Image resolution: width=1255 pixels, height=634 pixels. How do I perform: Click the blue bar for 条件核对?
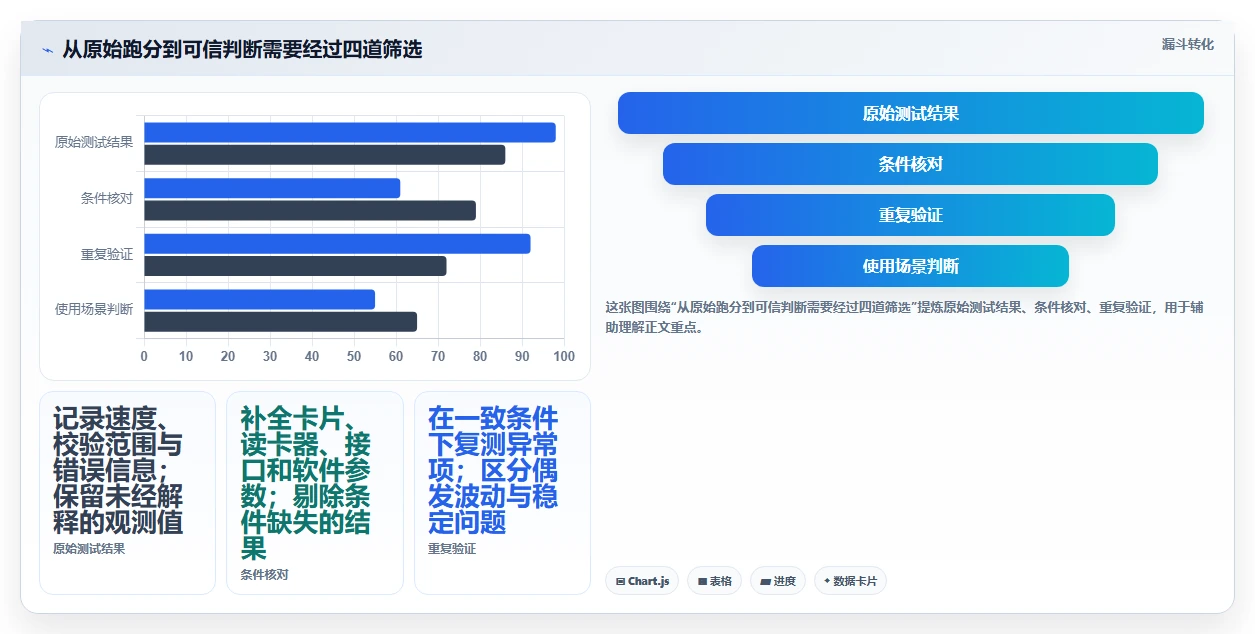(272, 188)
